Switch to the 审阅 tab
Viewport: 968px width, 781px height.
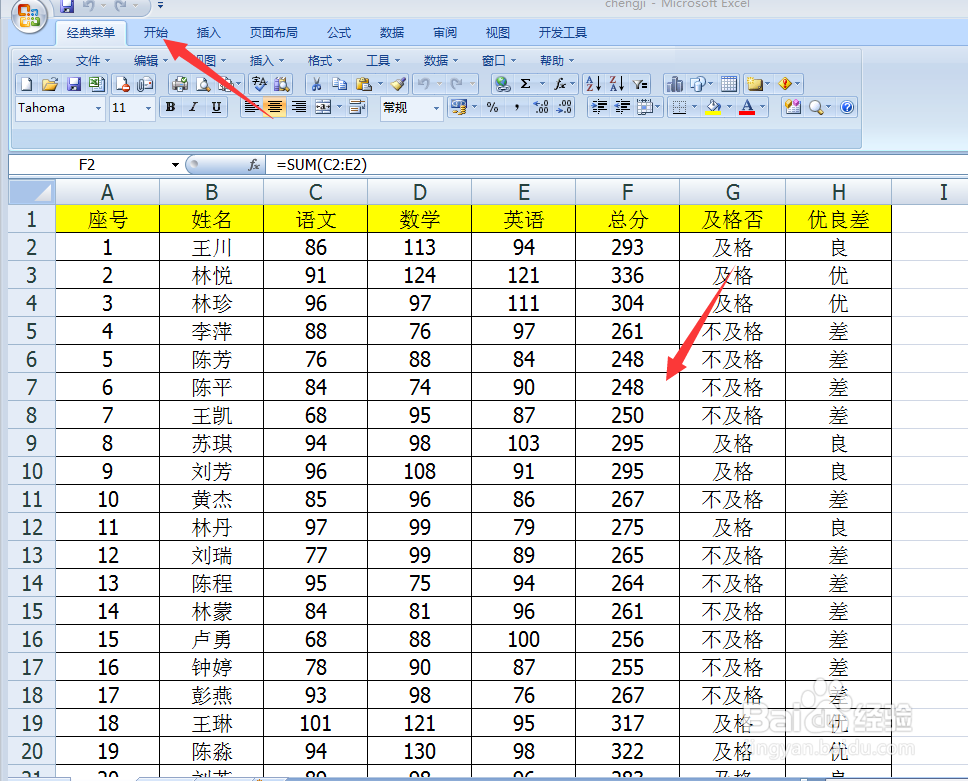(444, 33)
